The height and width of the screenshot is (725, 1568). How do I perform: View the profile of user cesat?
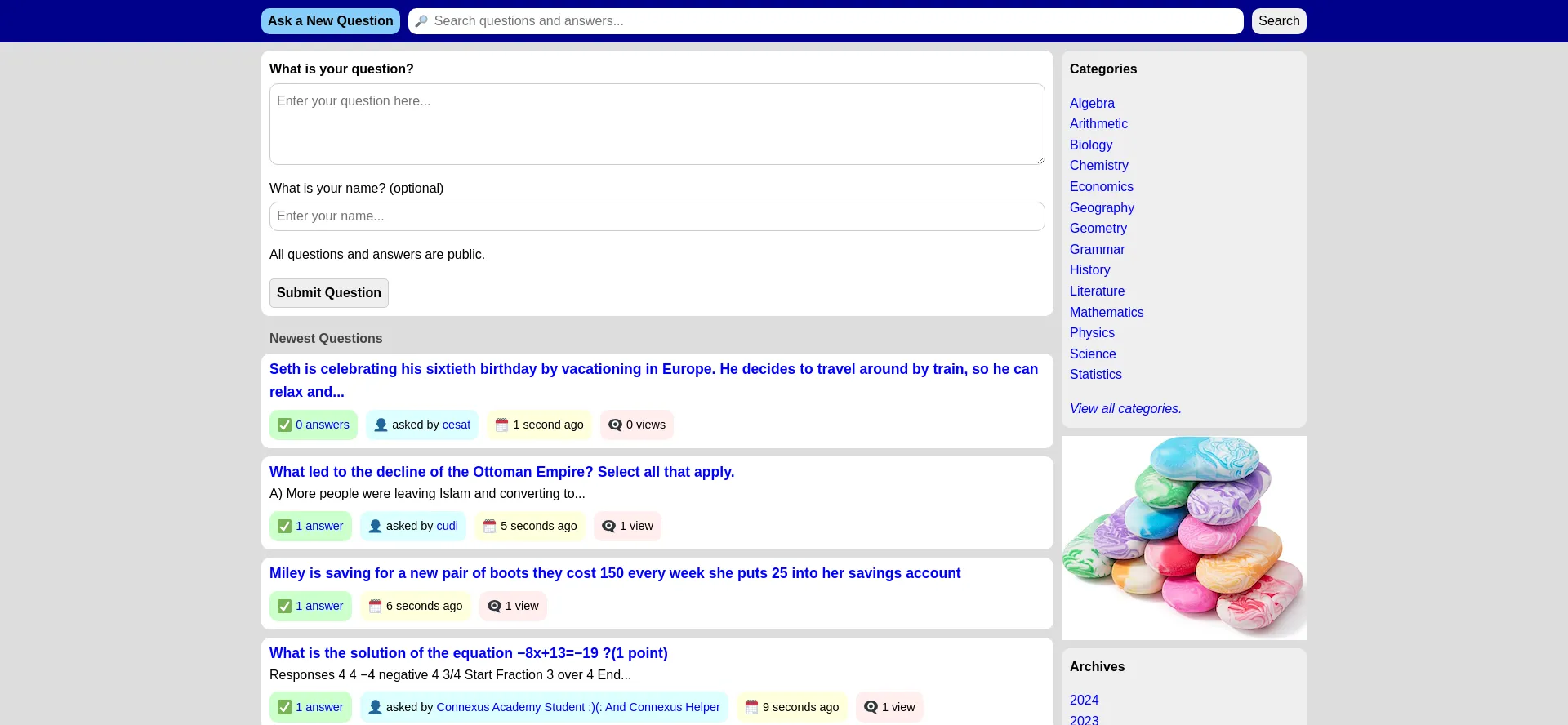click(456, 425)
